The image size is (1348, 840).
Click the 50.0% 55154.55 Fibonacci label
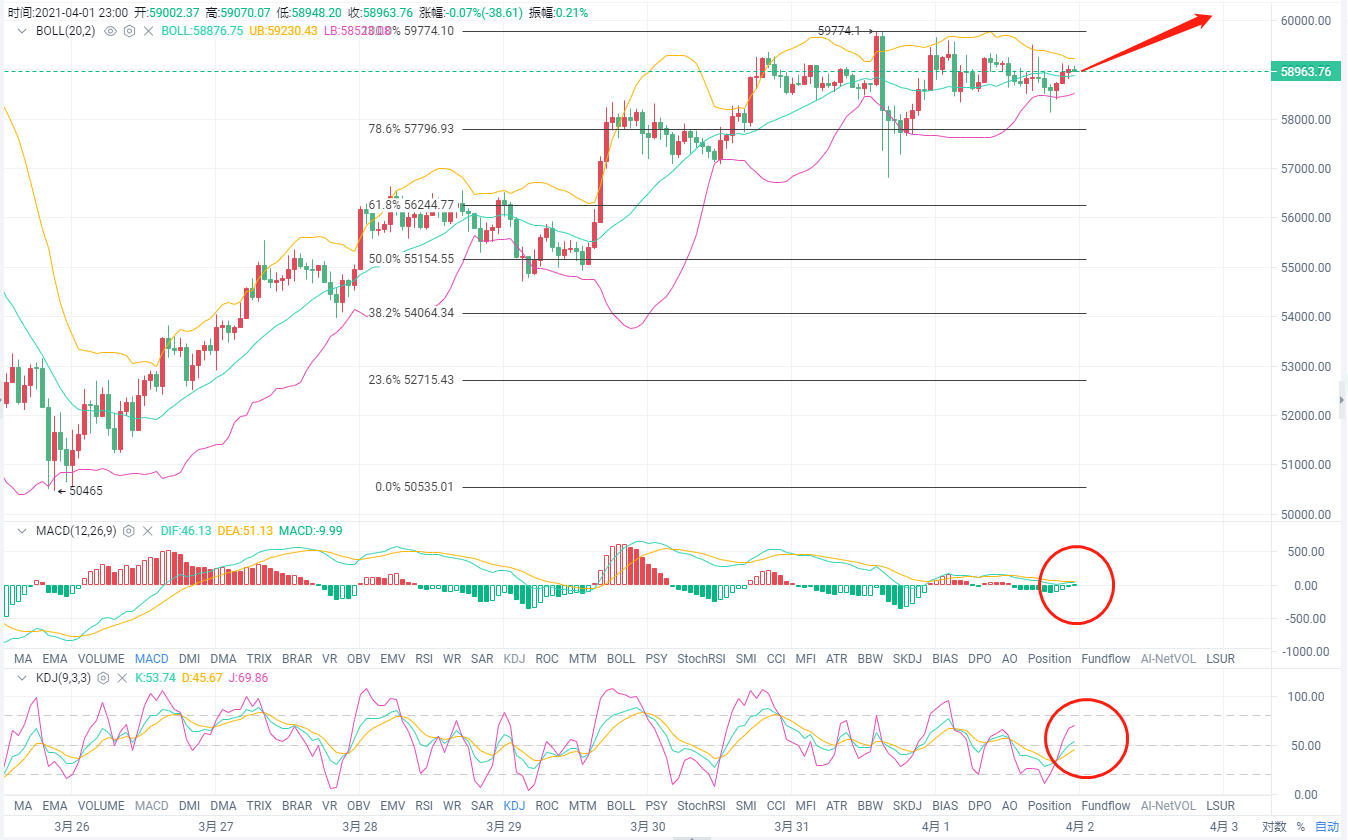tap(412, 259)
